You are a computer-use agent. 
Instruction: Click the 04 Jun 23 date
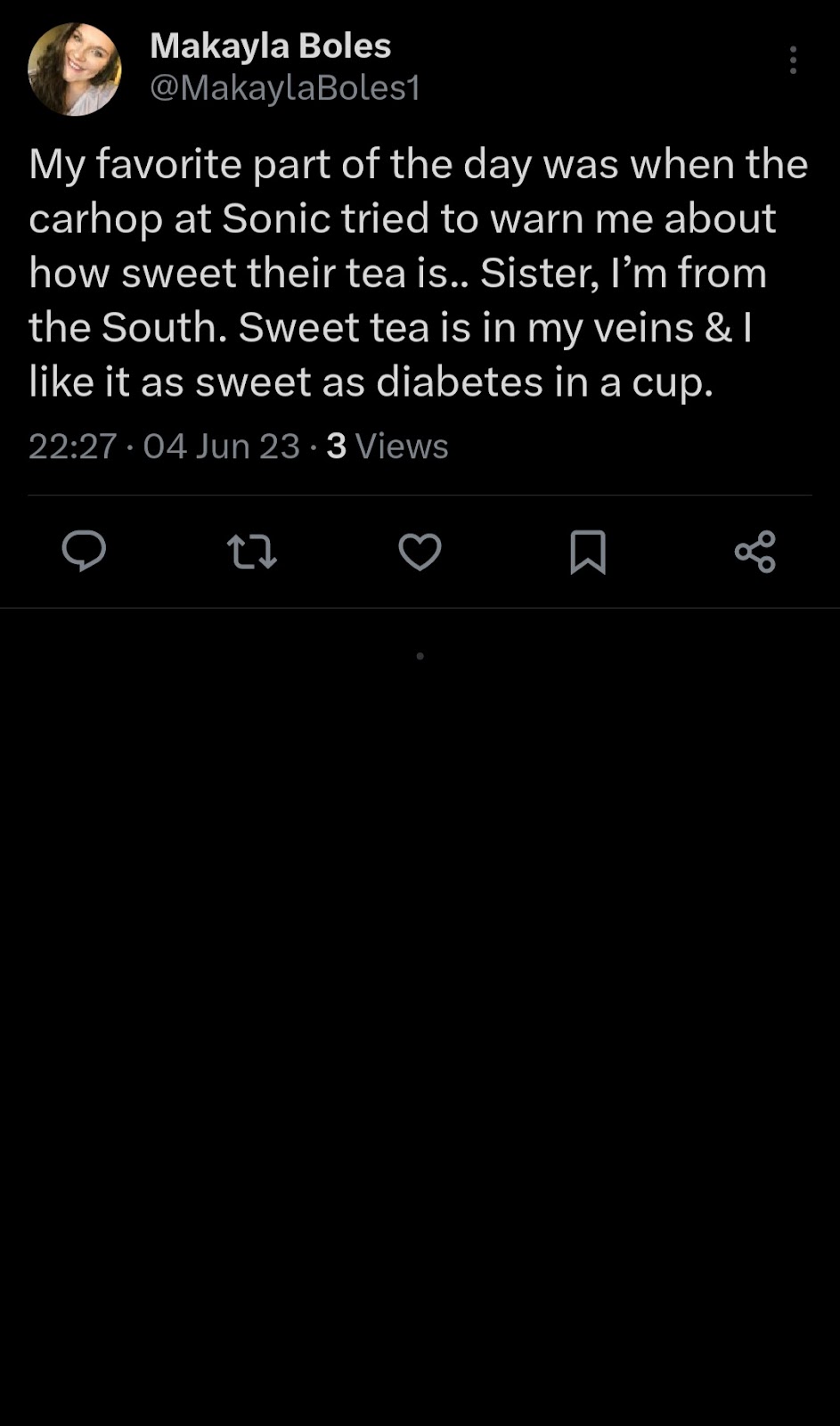pyautogui.click(x=221, y=446)
